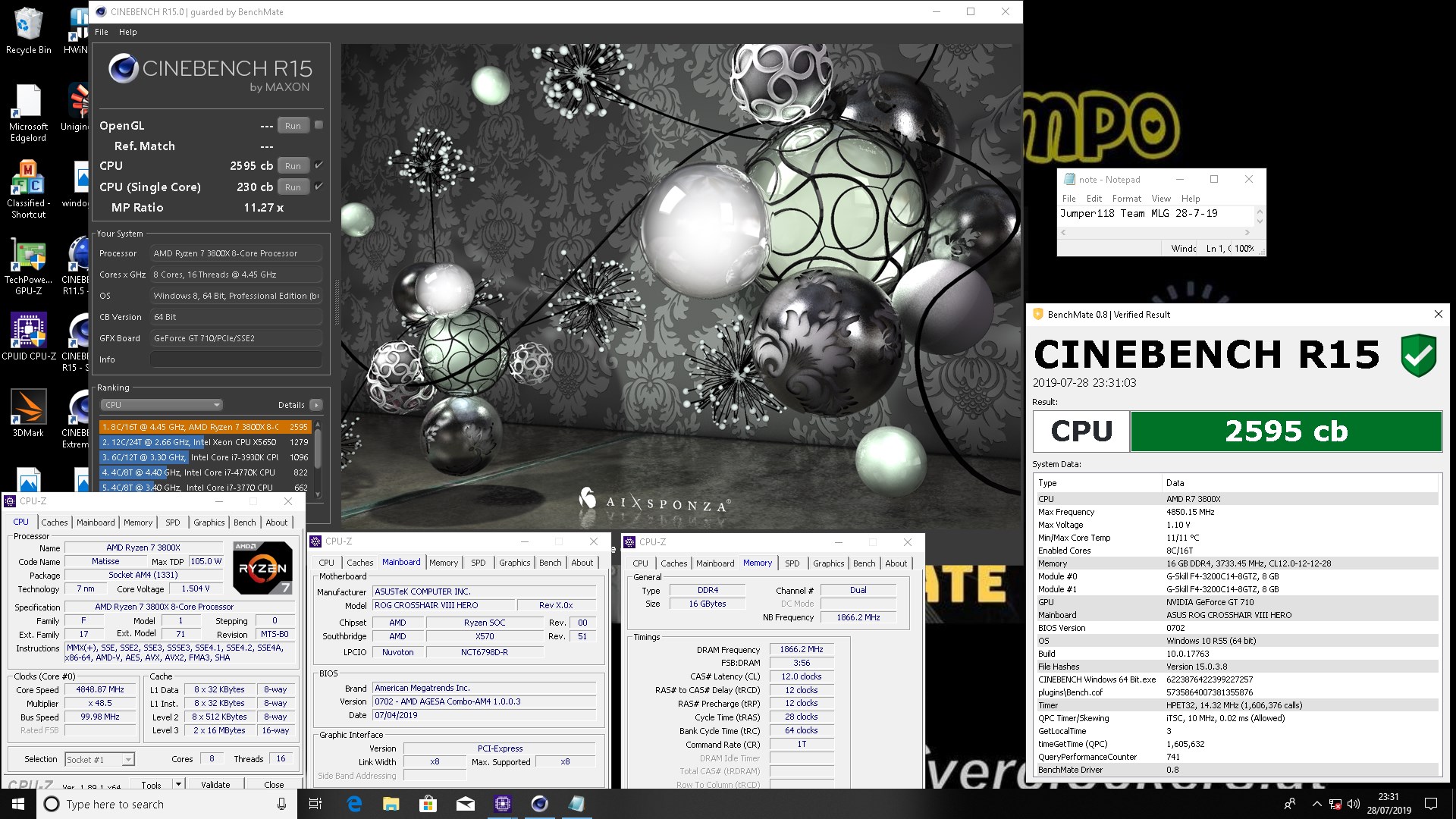
Task: Click Notepad text Jumper118 Team MLG
Action: [1115, 214]
